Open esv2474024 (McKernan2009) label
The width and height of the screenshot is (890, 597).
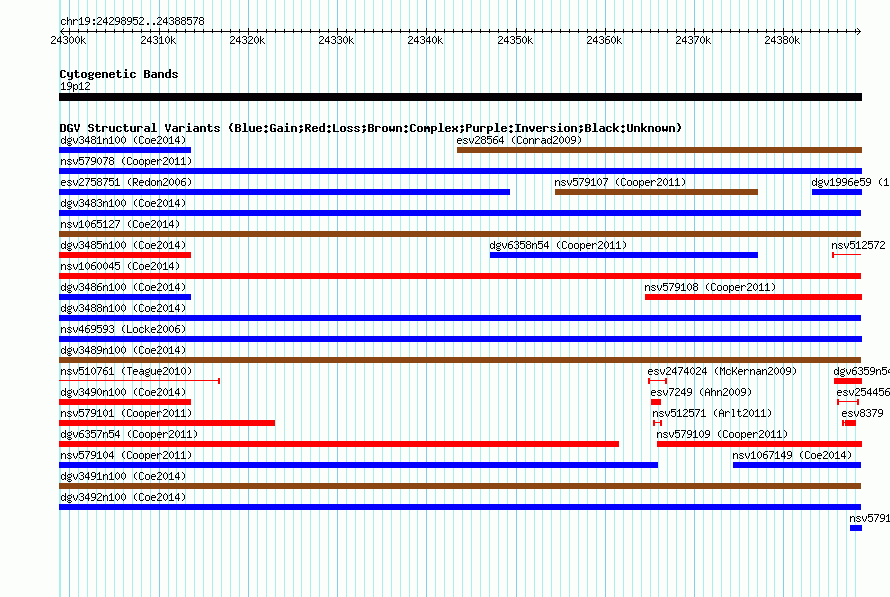coord(722,371)
